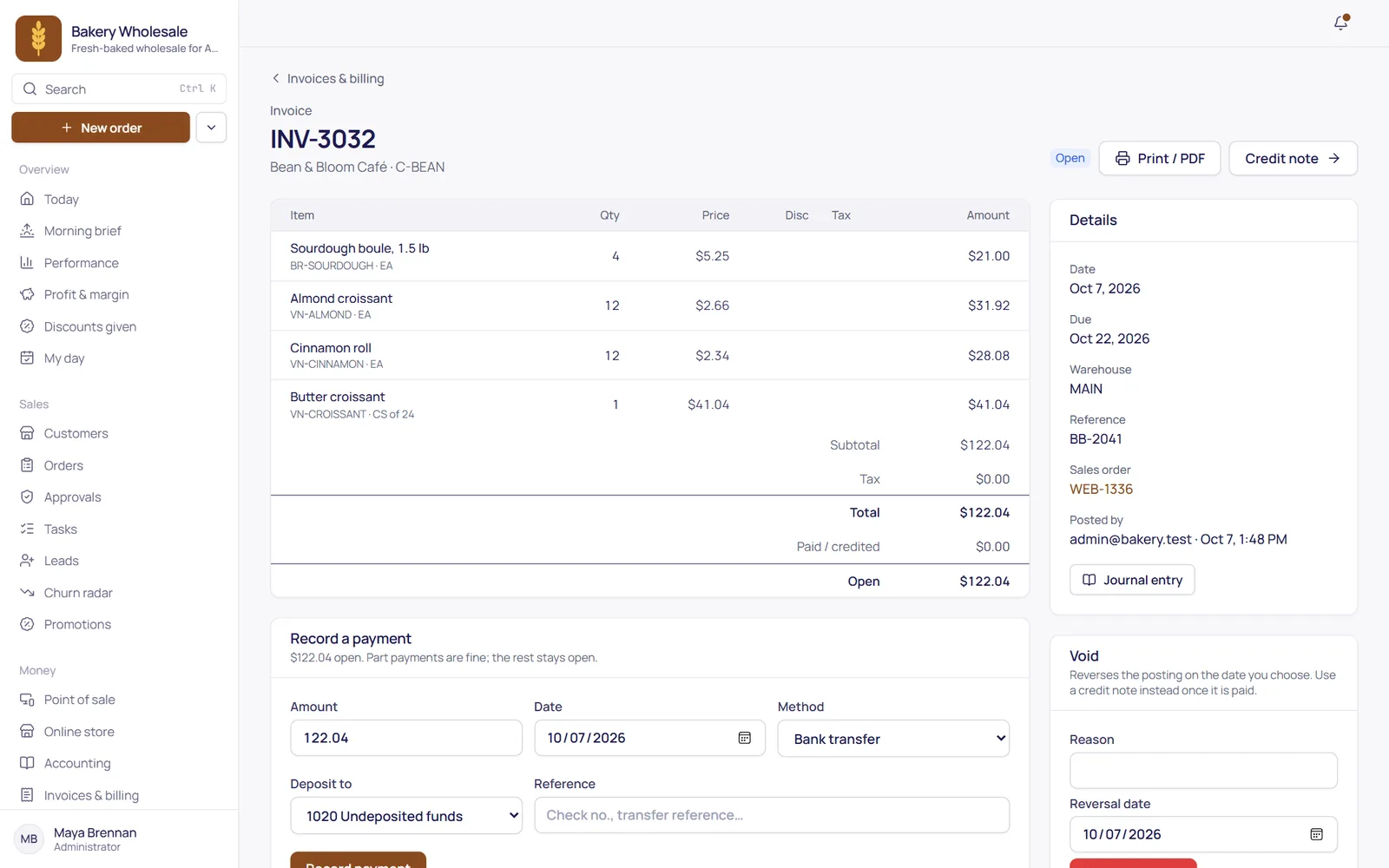1389x868 pixels.
Task: Click the Void Reason input field
Action: pos(1203,770)
